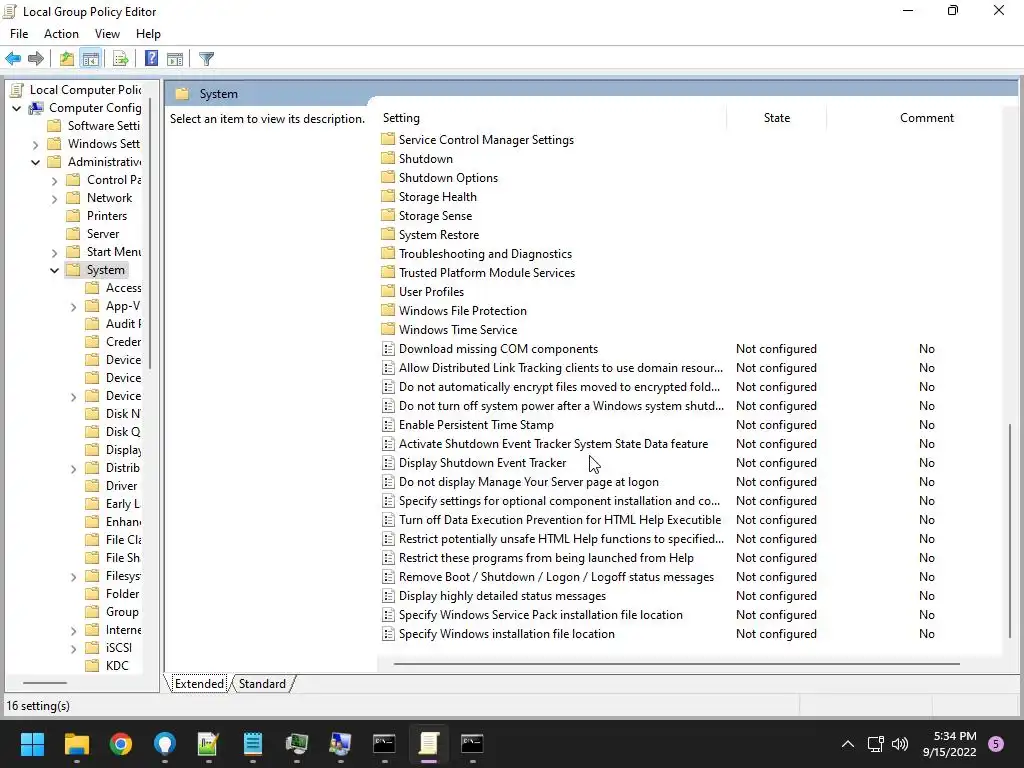
Task: Open the Help menu
Action: click(x=148, y=34)
